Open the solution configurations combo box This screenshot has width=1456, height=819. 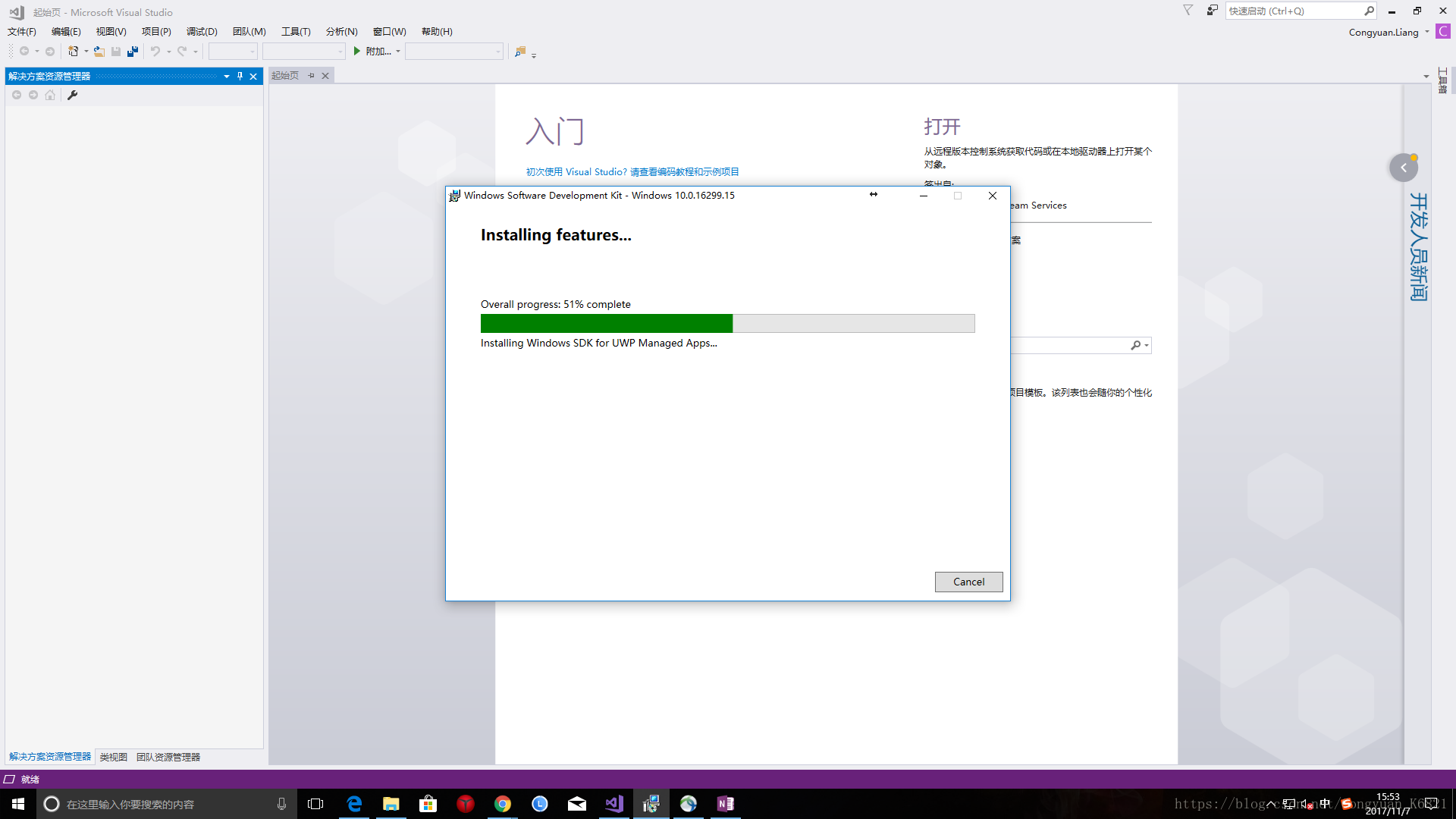click(x=234, y=51)
